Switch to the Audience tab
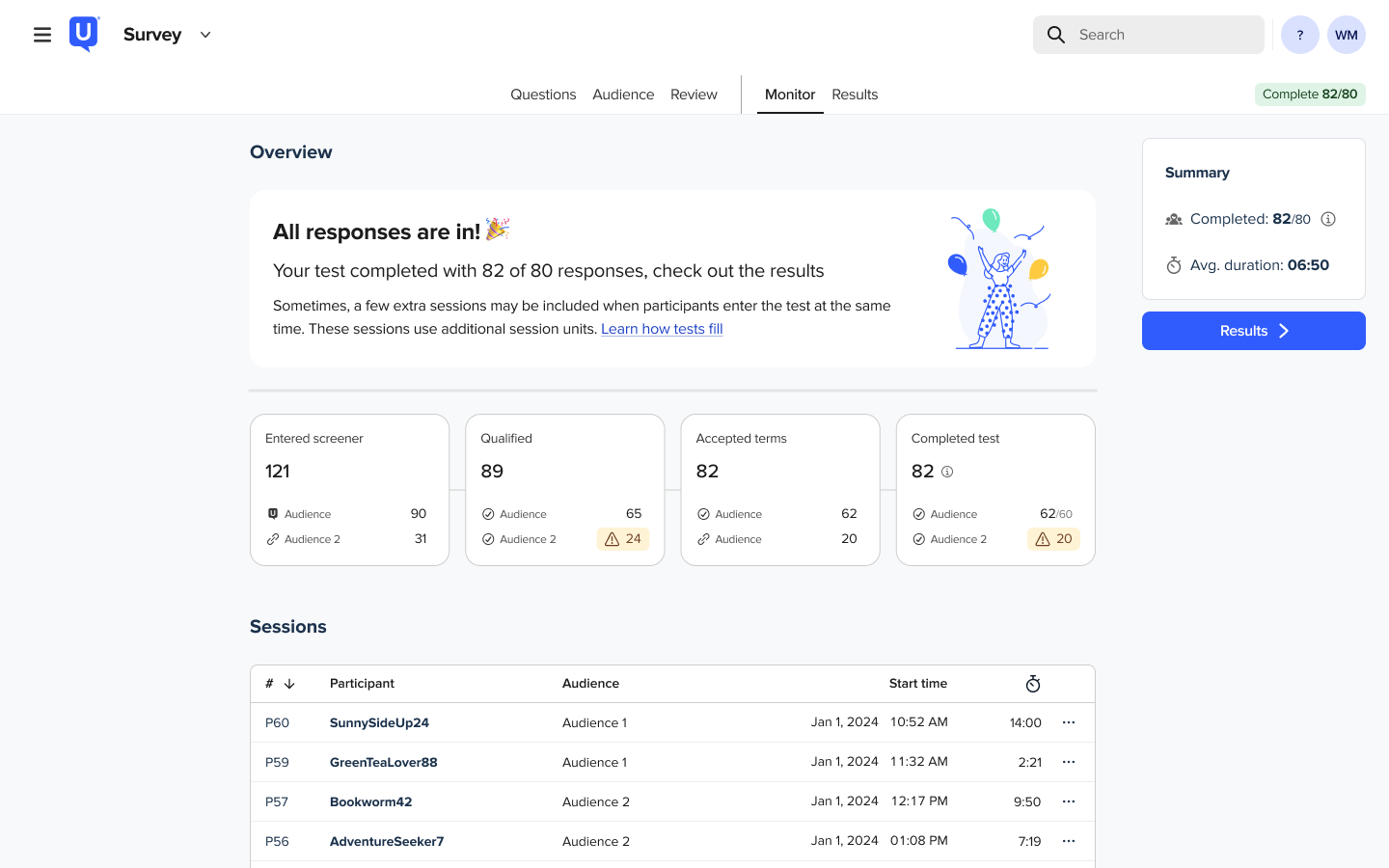The height and width of the screenshot is (868, 1389). pos(623,95)
